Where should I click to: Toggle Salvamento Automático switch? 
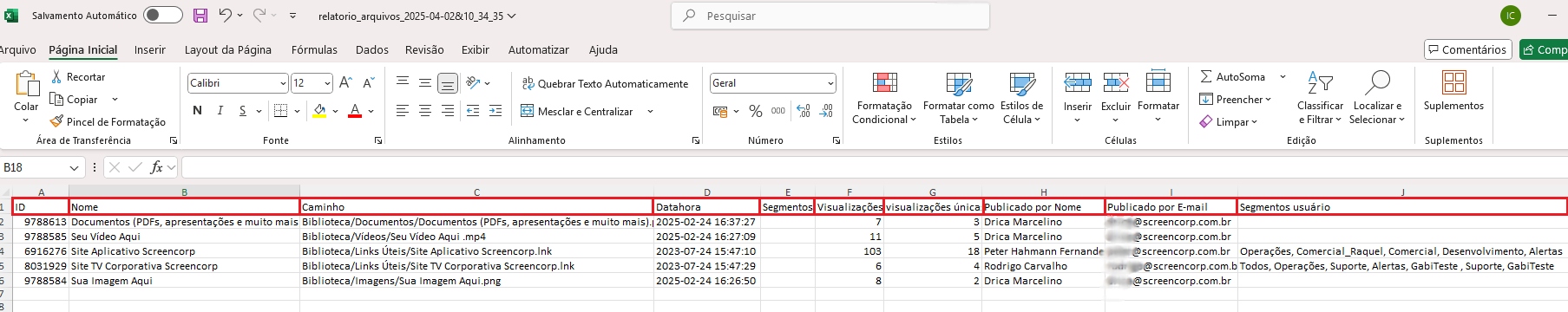[x=163, y=16]
